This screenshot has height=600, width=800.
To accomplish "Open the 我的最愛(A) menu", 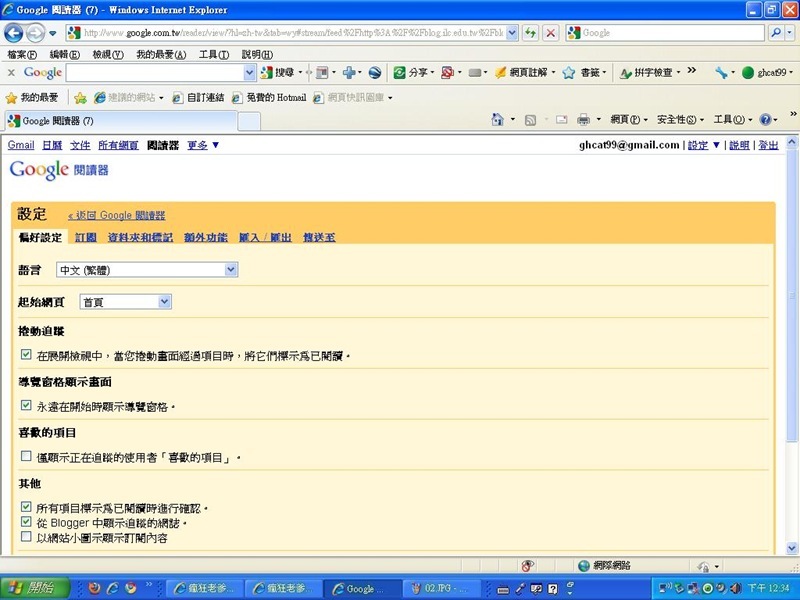I will pos(161,55).
